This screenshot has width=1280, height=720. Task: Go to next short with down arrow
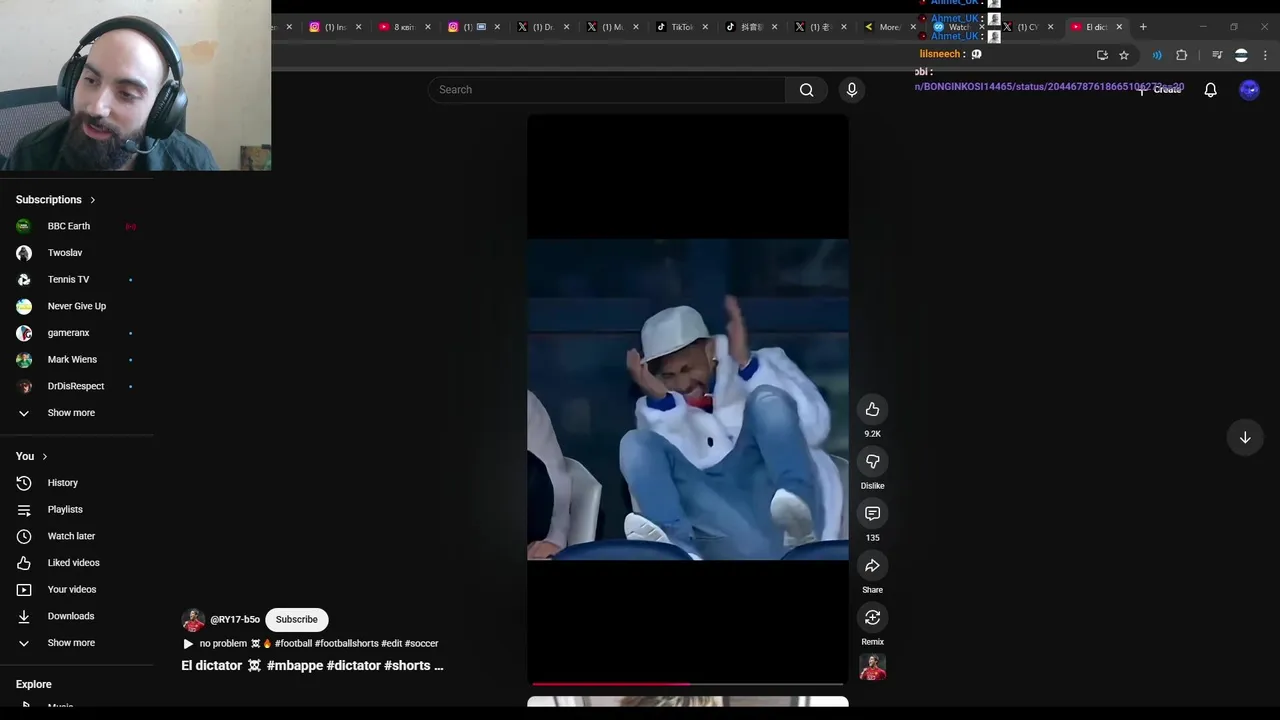click(x=1245, y=437)
